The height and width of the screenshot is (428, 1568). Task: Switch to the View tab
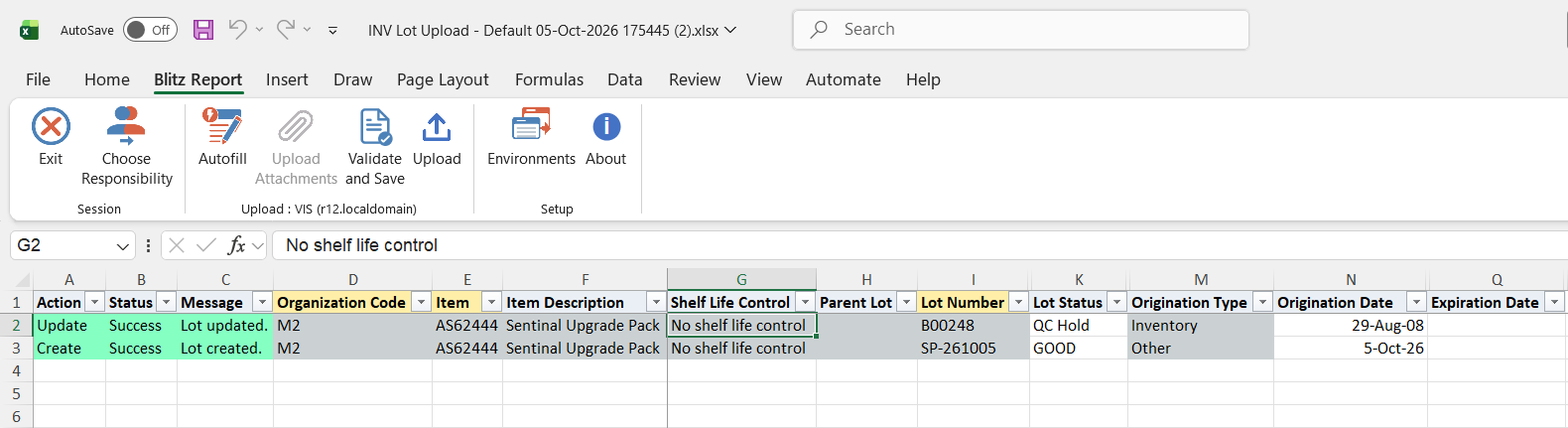[x=764, y=79]
